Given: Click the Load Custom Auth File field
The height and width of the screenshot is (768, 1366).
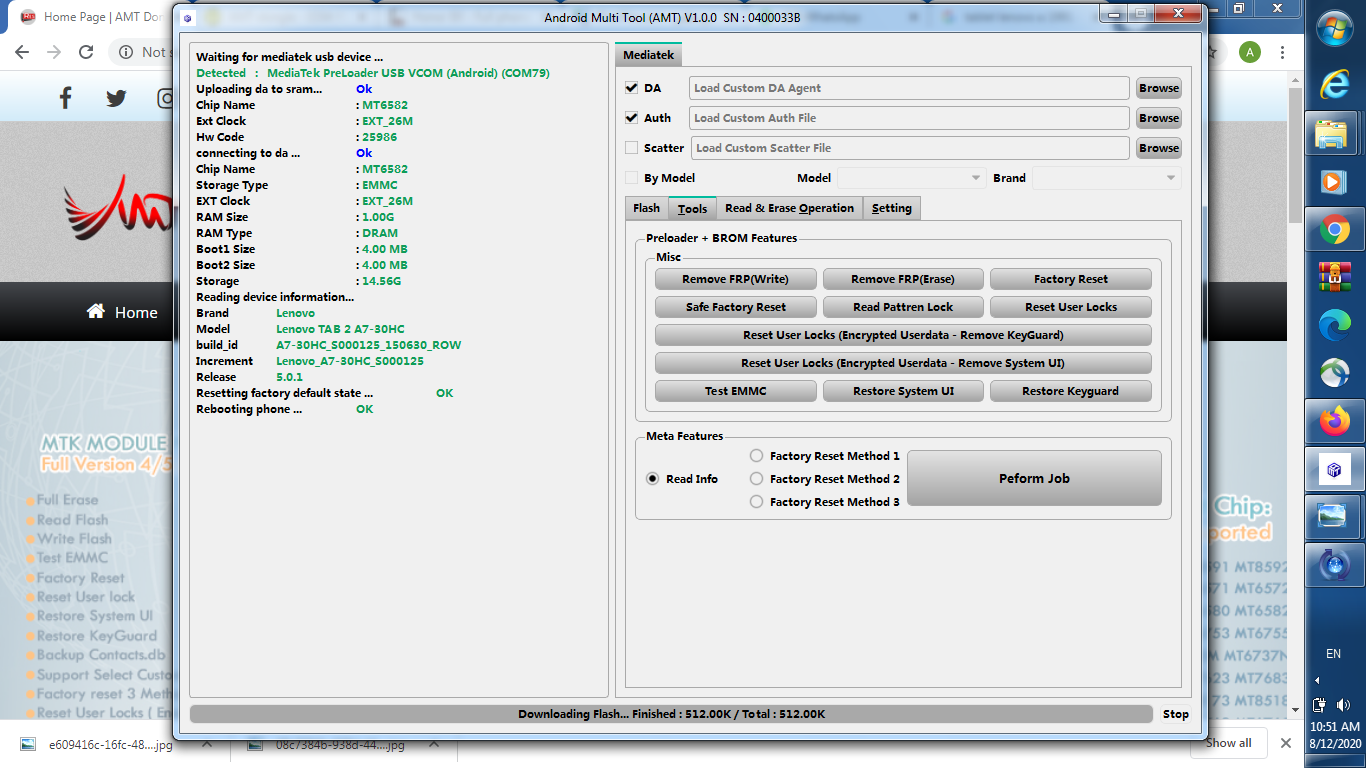Looking at the screenshot, I should pyautogui.click(x=909, y=118).
